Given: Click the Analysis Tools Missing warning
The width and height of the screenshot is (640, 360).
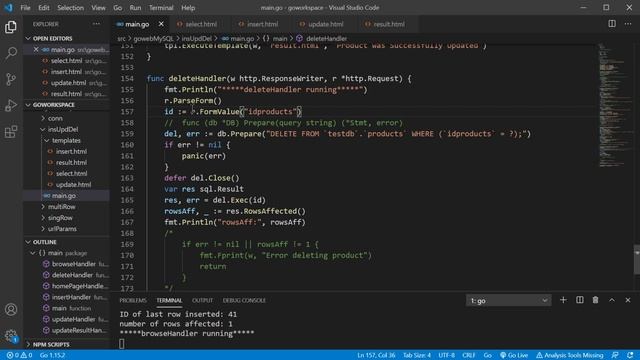Looking at the screenshot, I should [x=569, y=355].
